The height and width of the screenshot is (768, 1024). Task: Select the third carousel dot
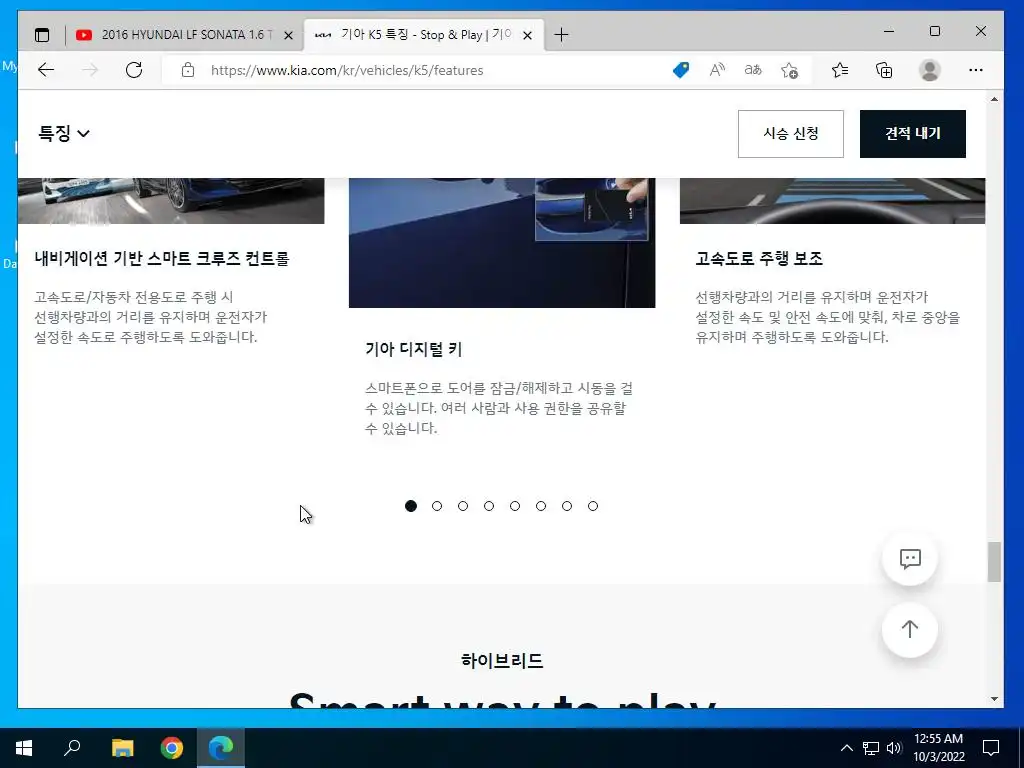click(463, 506)
